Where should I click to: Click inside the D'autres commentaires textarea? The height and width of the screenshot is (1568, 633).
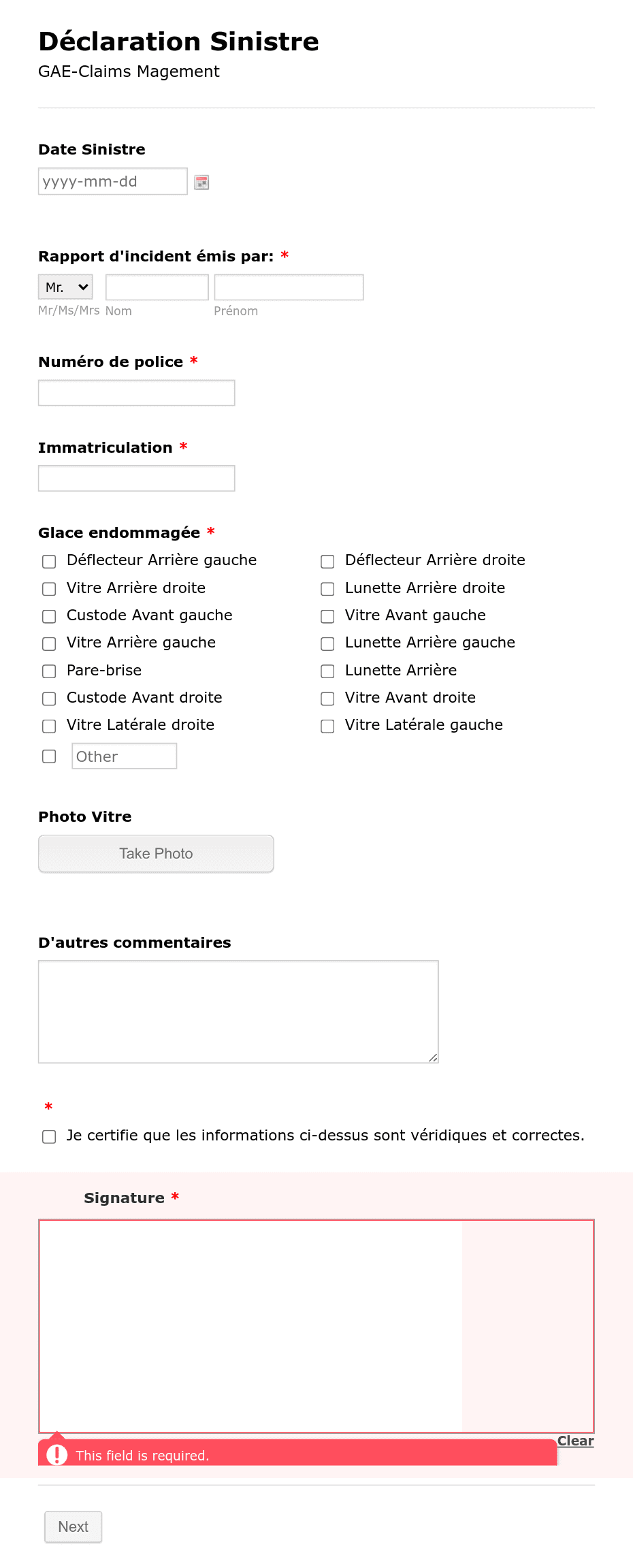tap(238, 1012)
